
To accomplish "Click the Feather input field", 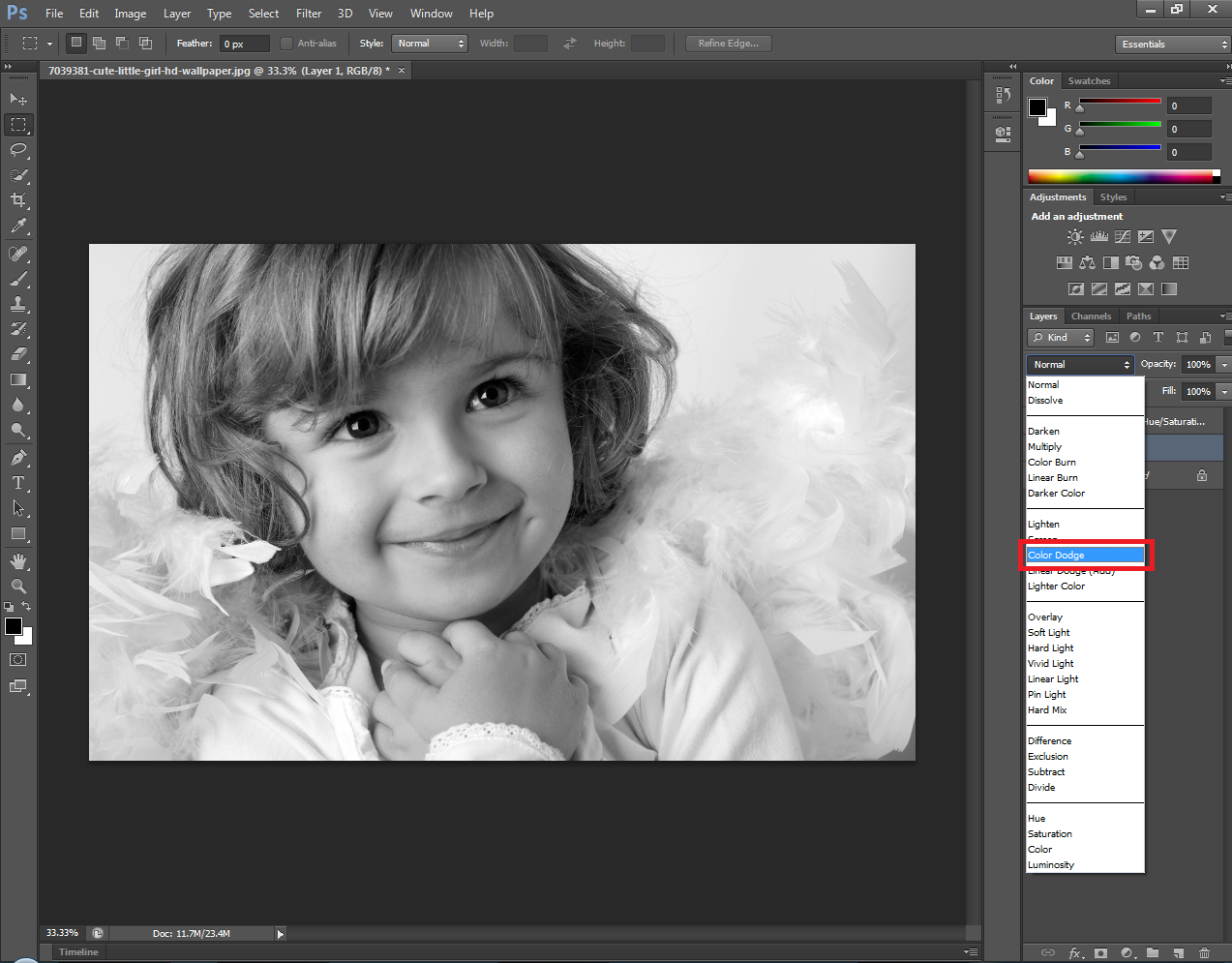I will pyautogui.click(x=244, y=45).
